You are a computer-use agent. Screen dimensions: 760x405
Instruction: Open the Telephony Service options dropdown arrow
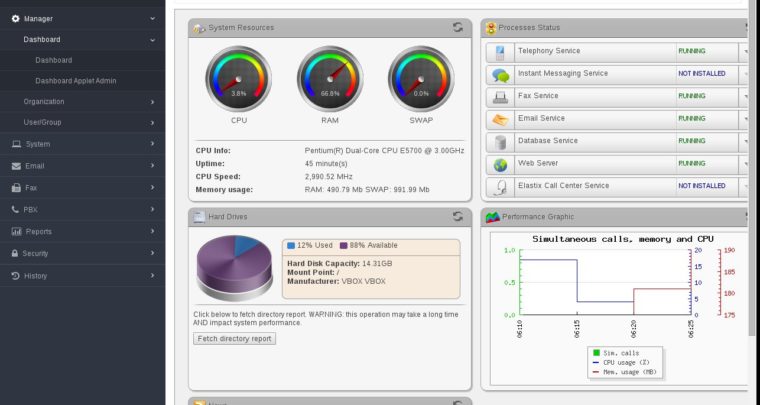(745, 51)
